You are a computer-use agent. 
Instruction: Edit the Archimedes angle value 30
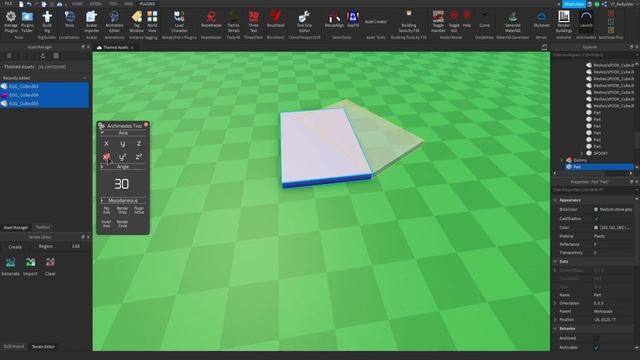pyautogui.click(x=122, y=184)
